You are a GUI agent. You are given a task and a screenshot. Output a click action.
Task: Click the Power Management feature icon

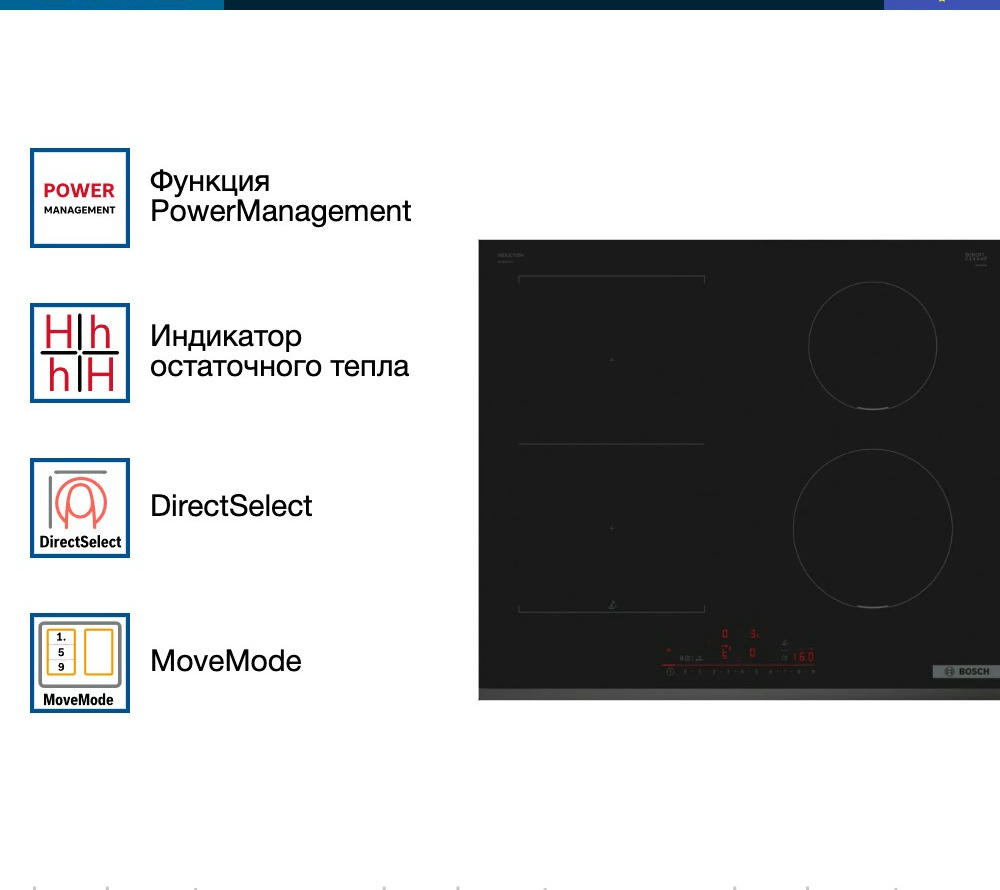(x=80, y=198)
